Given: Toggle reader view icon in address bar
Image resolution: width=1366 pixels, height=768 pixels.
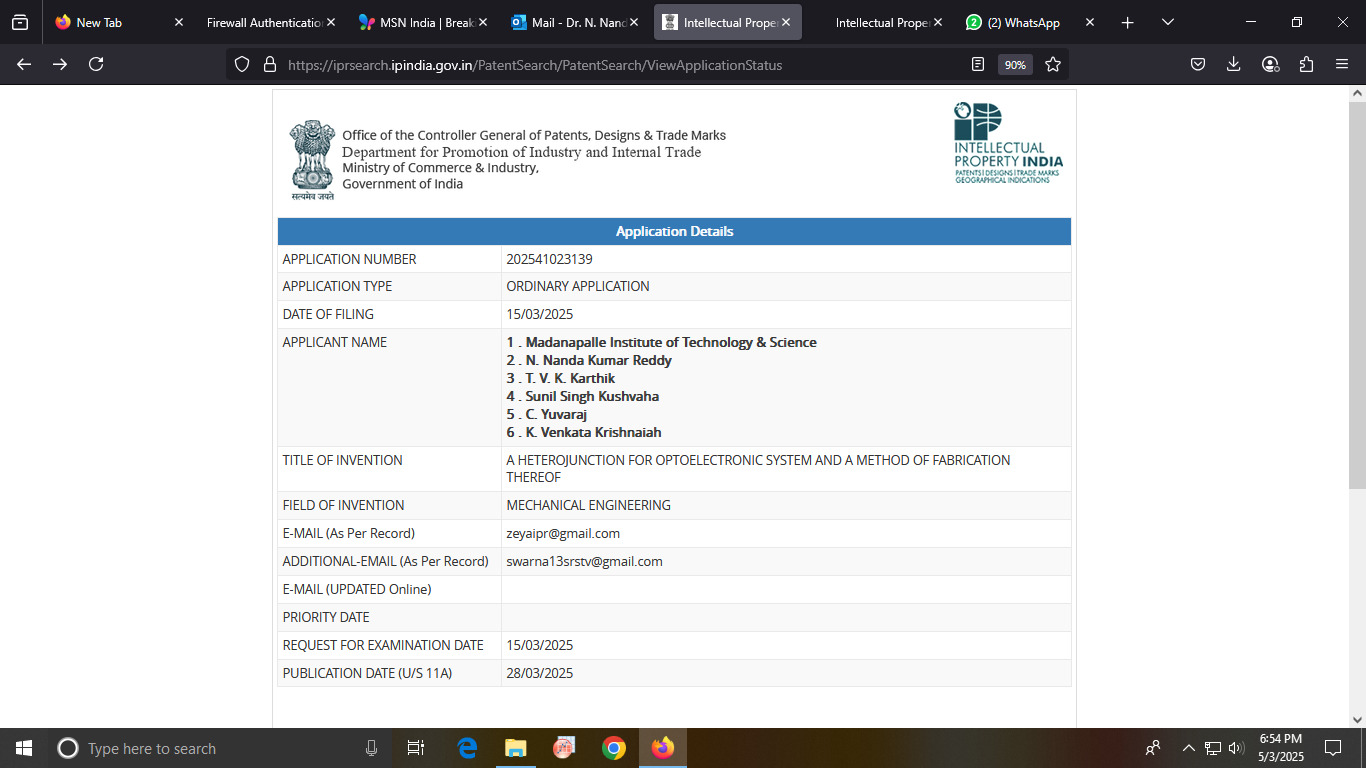Looking at the screenshot, I should pyautogui.click(x=978, y=64).
